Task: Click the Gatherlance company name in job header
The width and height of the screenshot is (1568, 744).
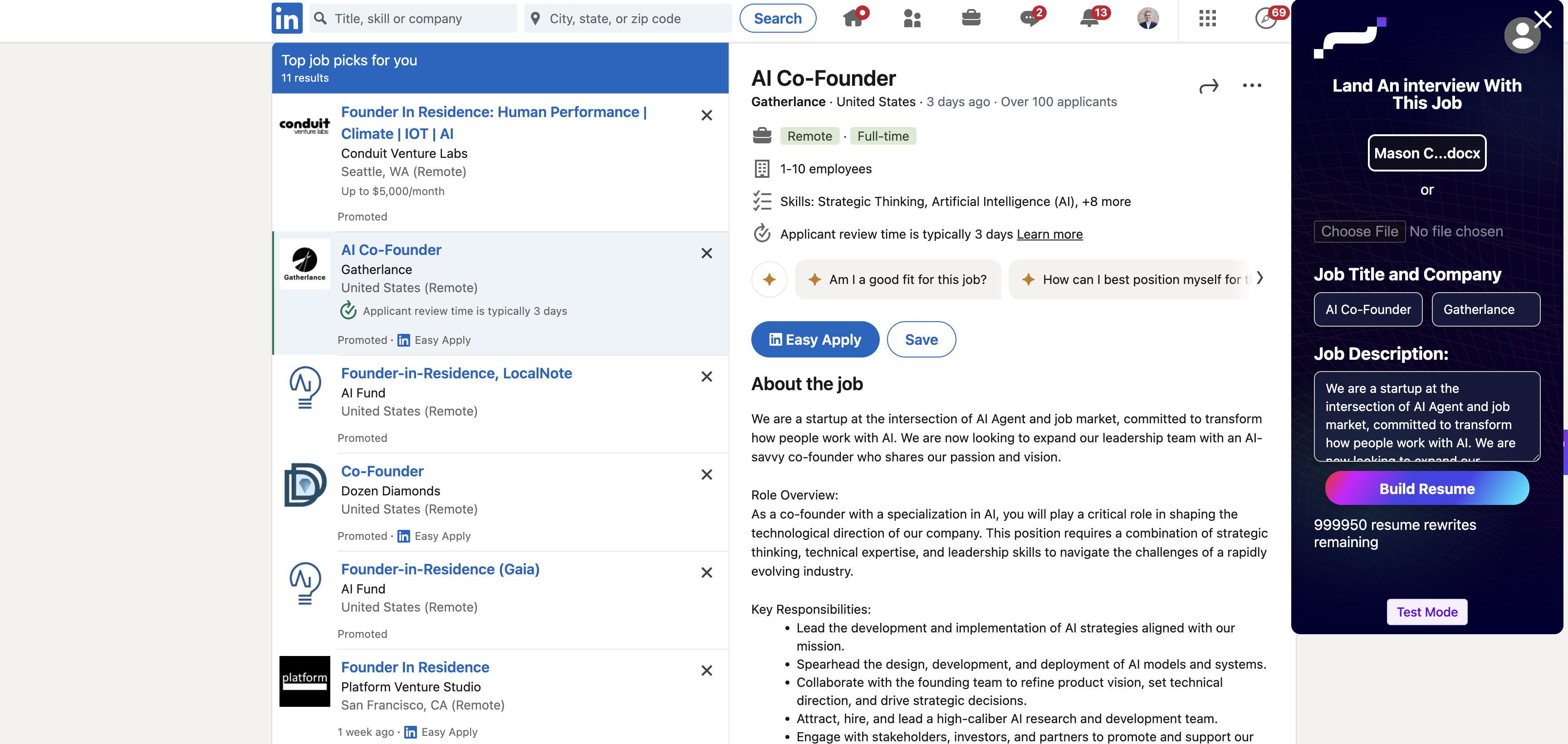Action: click(x=788, y=102)
